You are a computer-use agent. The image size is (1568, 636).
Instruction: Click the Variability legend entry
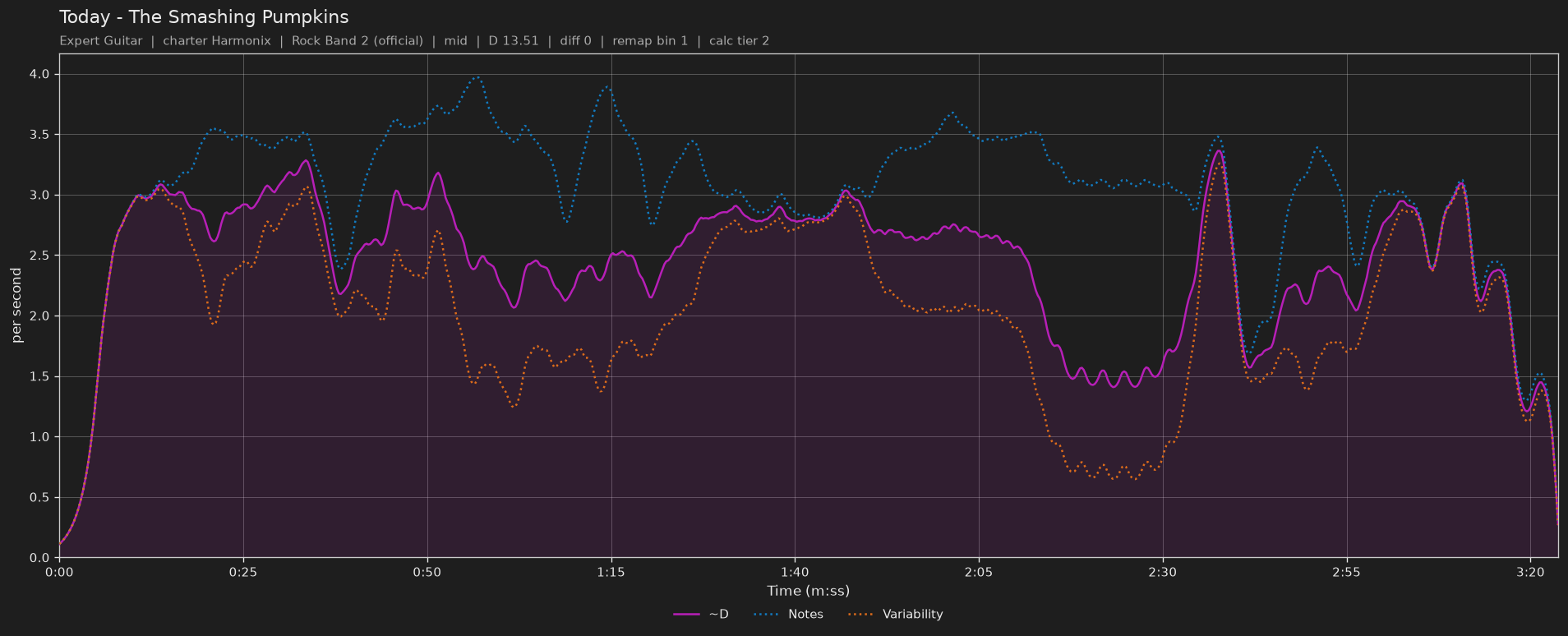pos(896,615)
